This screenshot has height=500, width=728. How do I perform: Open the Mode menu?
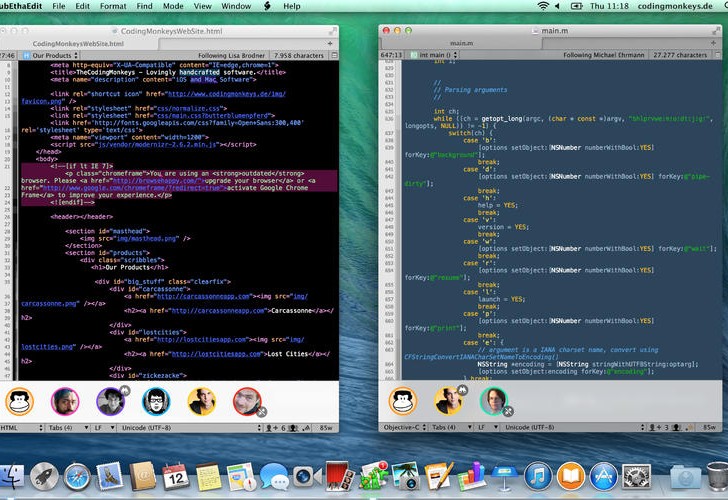click(x=173, y=6)
